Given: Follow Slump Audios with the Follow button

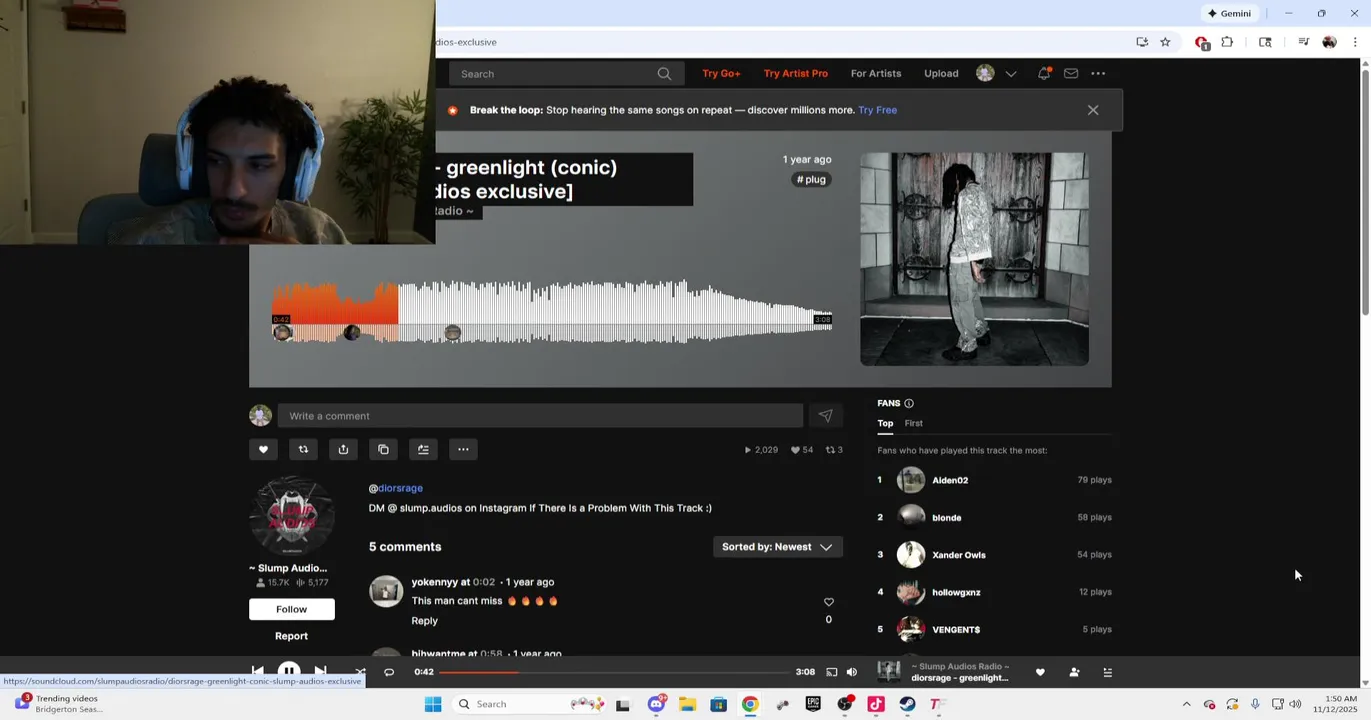Looking at the screenshot, I should tap(292, 609).
